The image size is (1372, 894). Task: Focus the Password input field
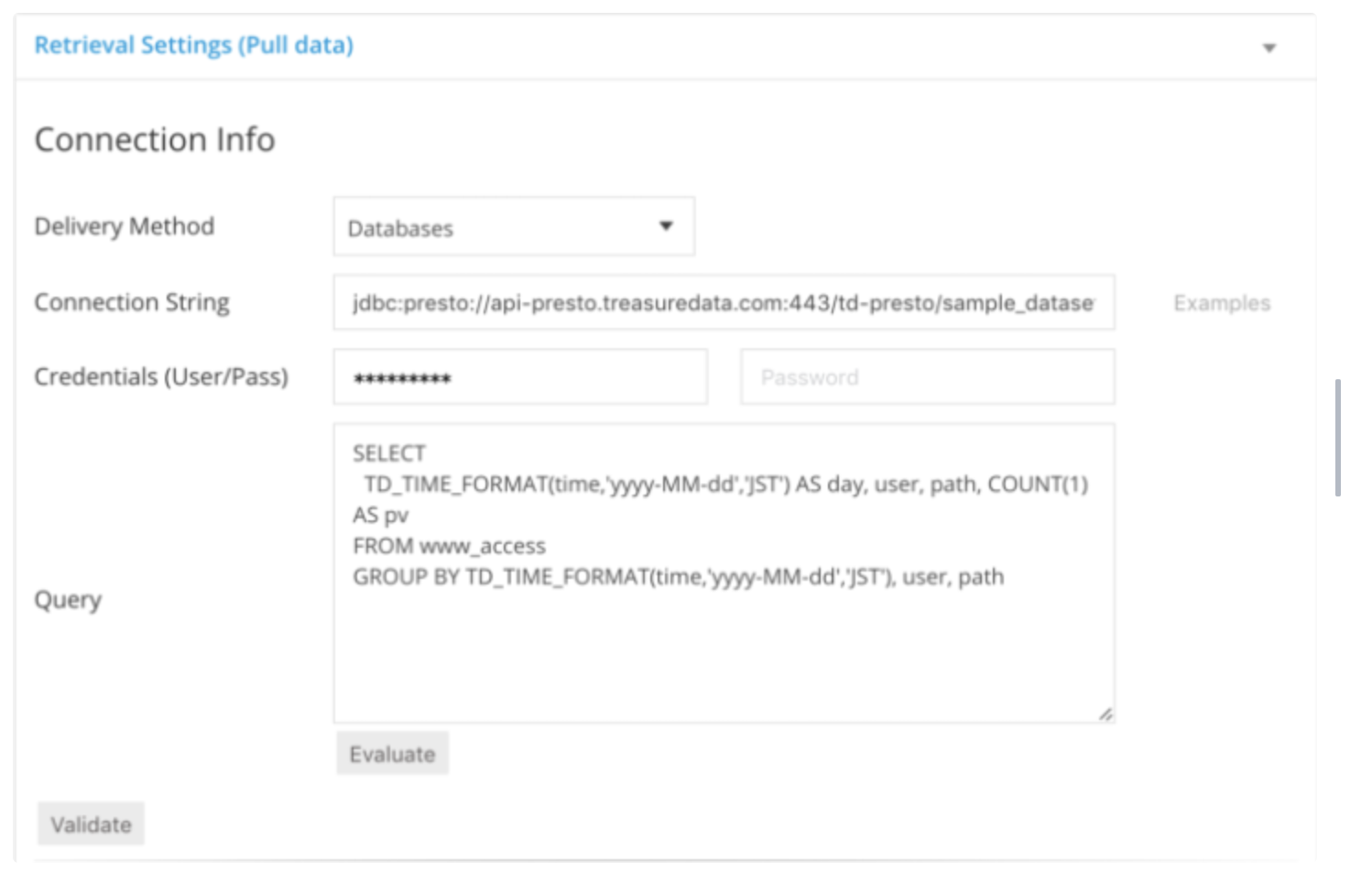(x=926, y=377)
